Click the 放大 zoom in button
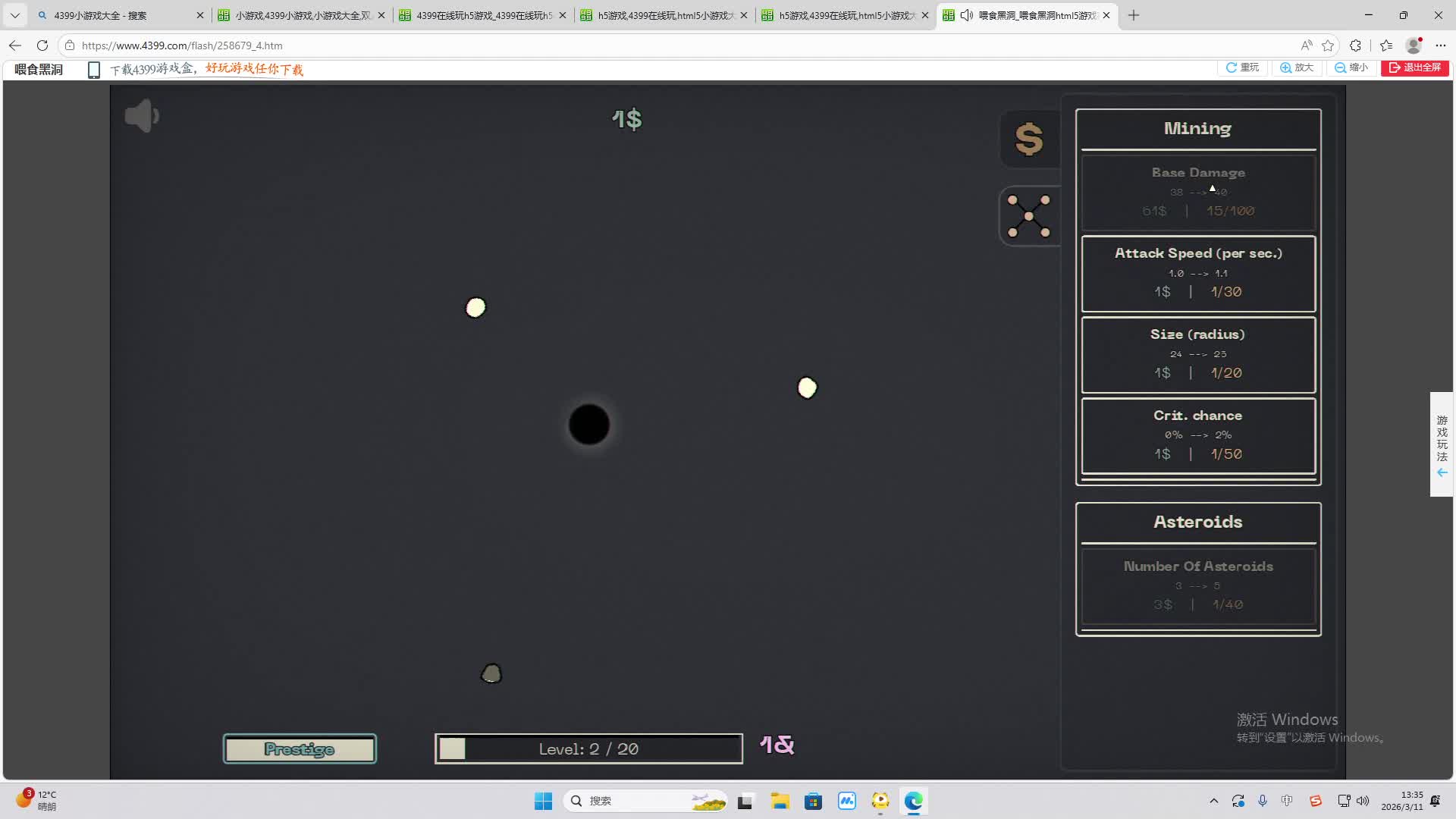Screen dimensions: 1456x819 [x=1297, y=67]
